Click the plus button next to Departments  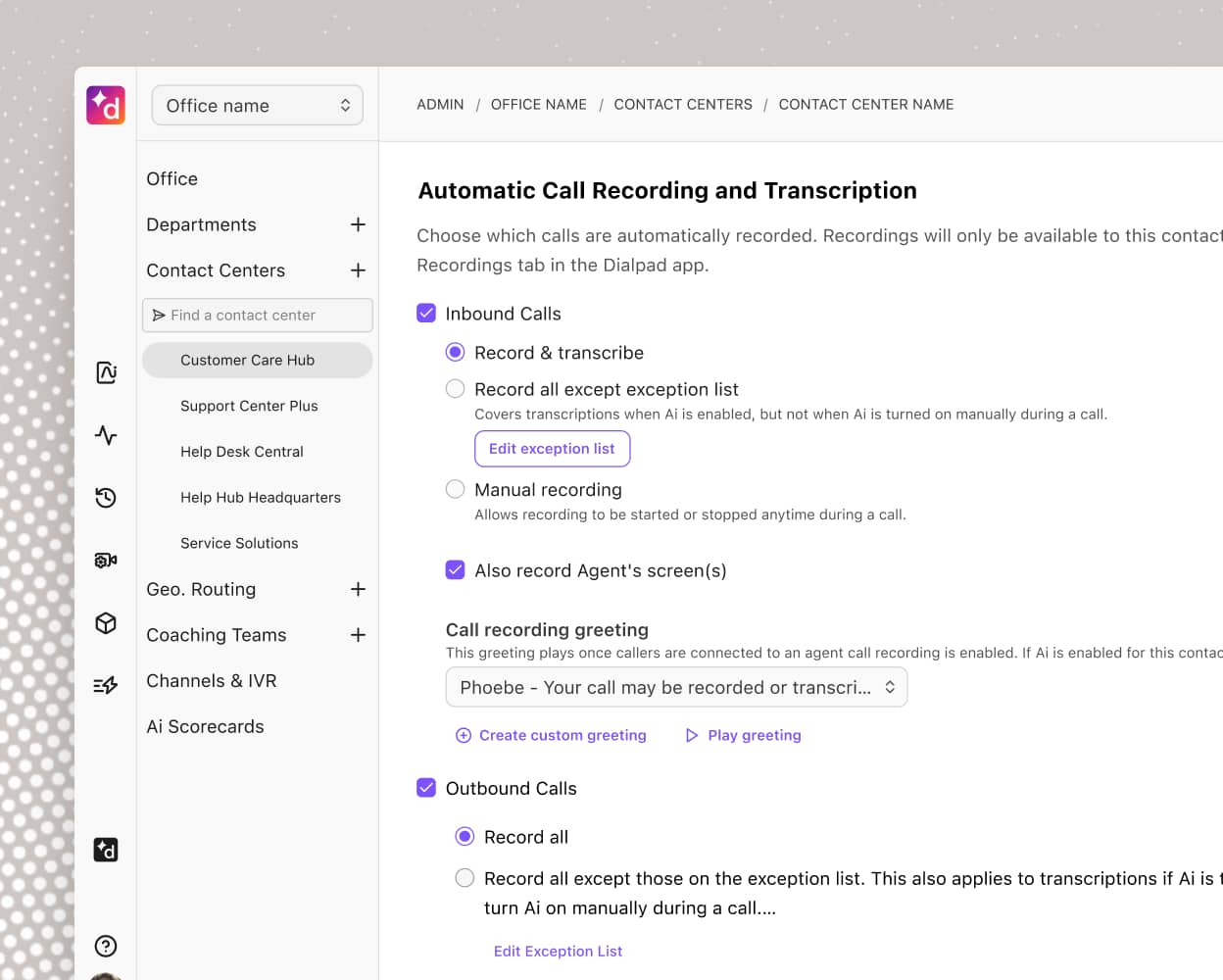click(x=358, y=224)
